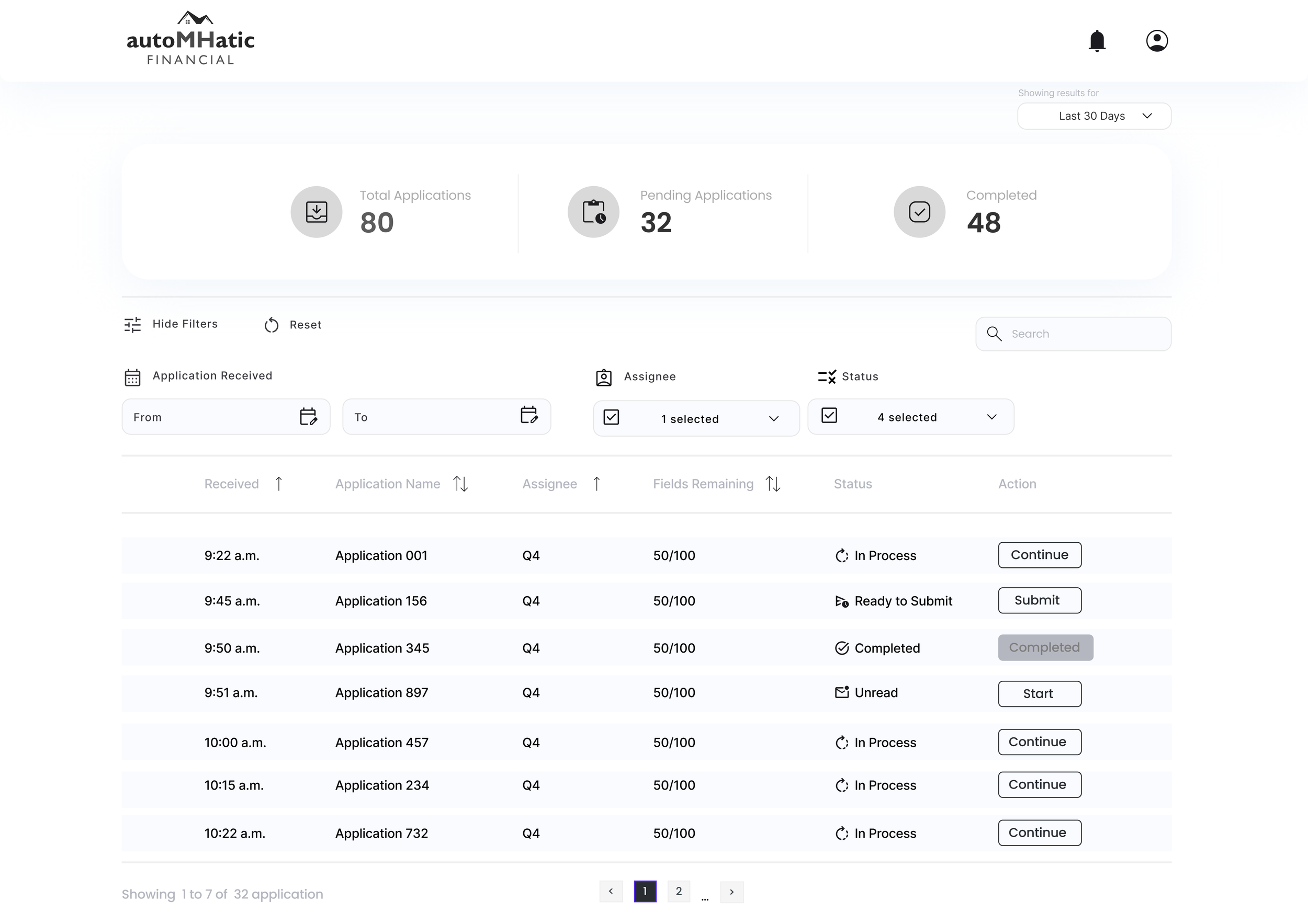Click the Hide Filters sliders icon
Screen dimensions: 1308x924
133,325
